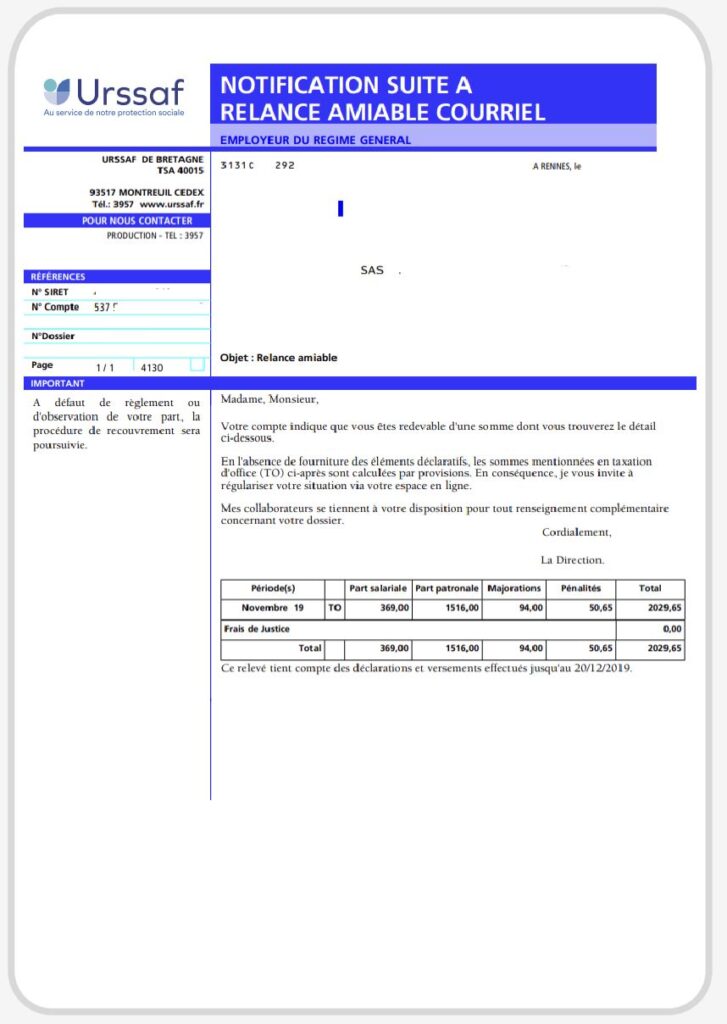
Task: Click the small blue marker above SAS
Action: pyautogui.click(x=341, y=209)
